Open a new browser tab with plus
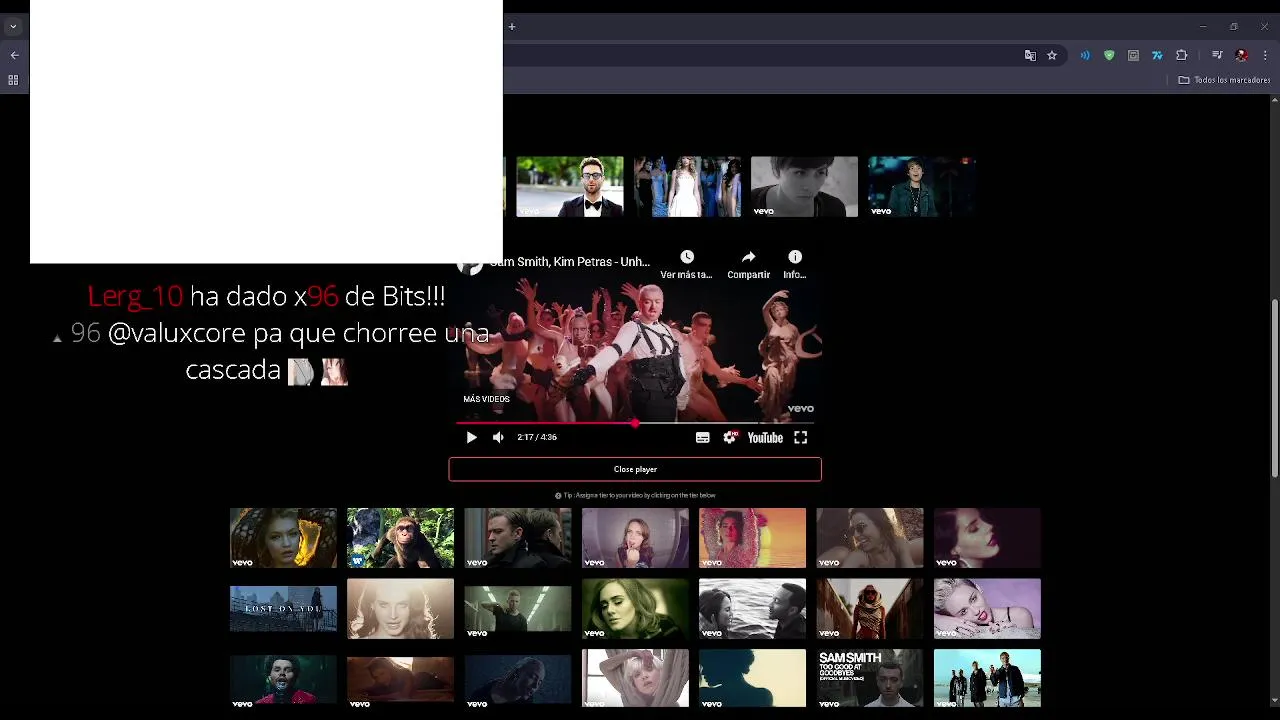Screen dimensions: 1280x720 click(x=511, y=27)
